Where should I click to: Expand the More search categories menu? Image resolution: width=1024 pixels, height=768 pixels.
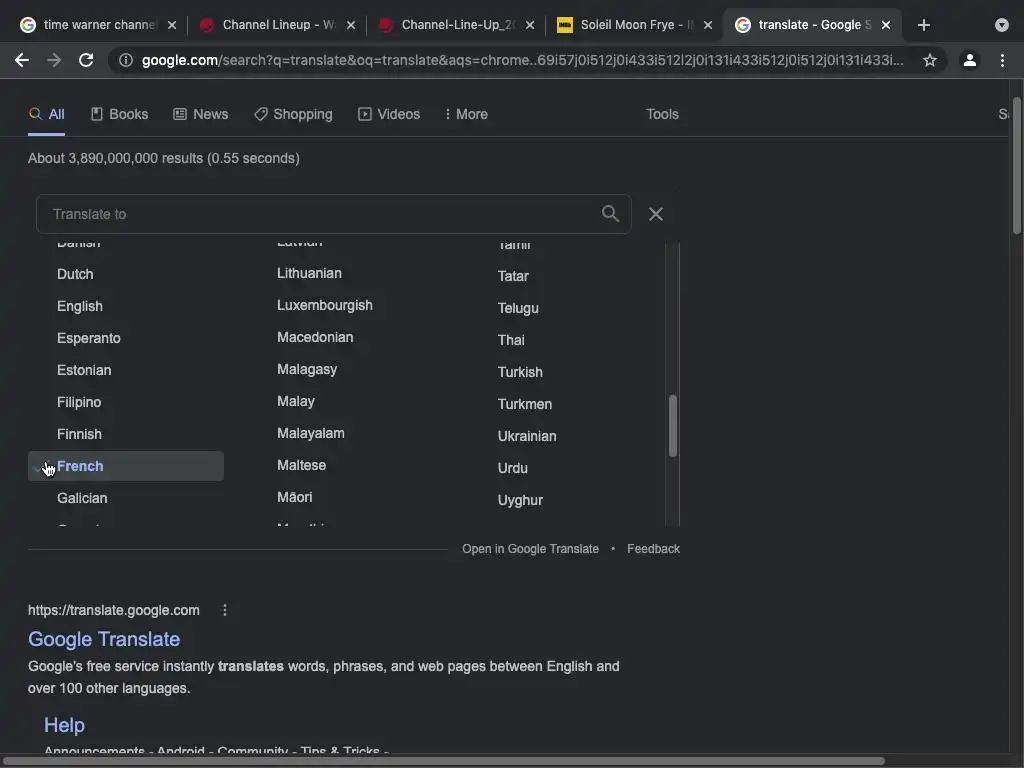pos(466,114)
